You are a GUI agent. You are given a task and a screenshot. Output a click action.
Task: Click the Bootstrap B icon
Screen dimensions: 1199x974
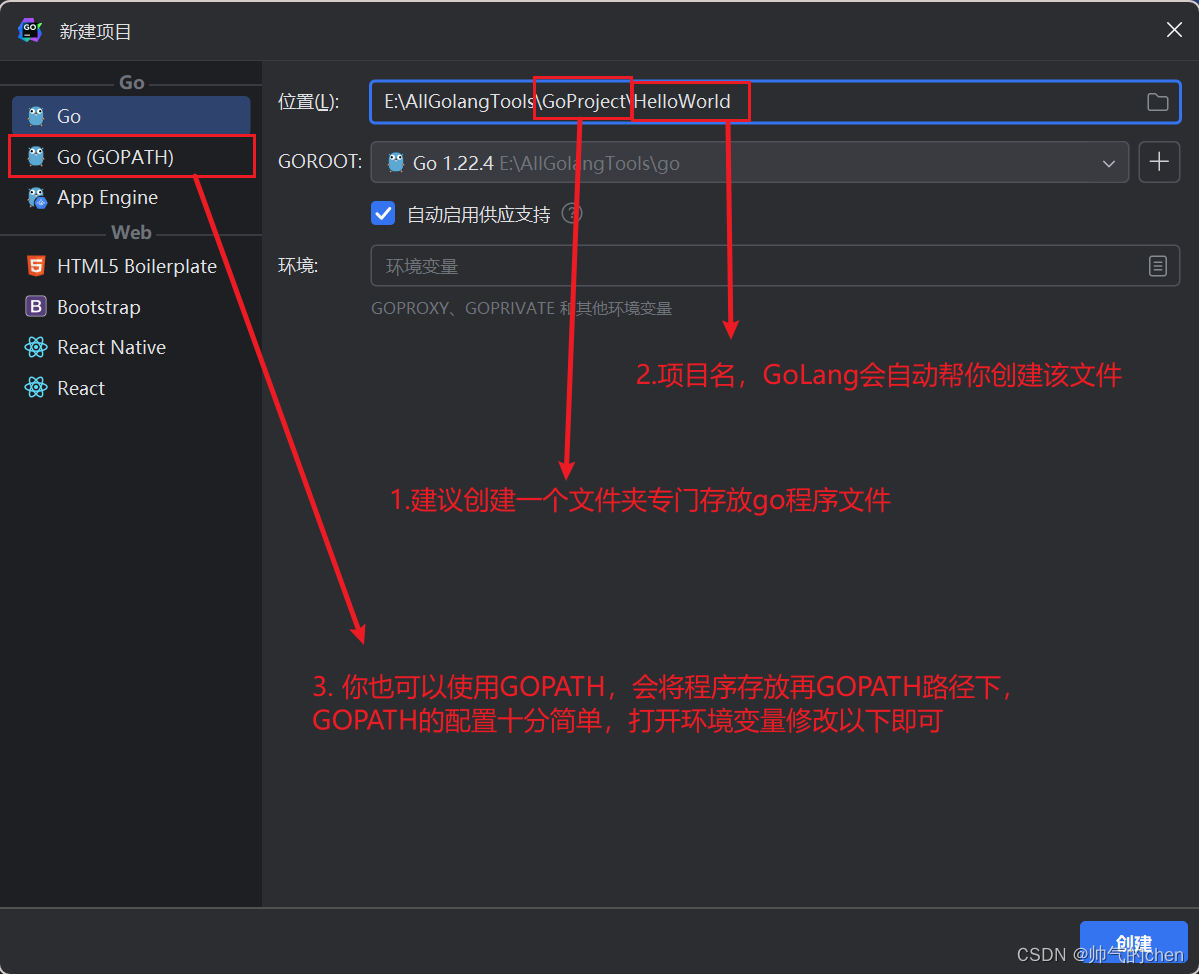36,307
